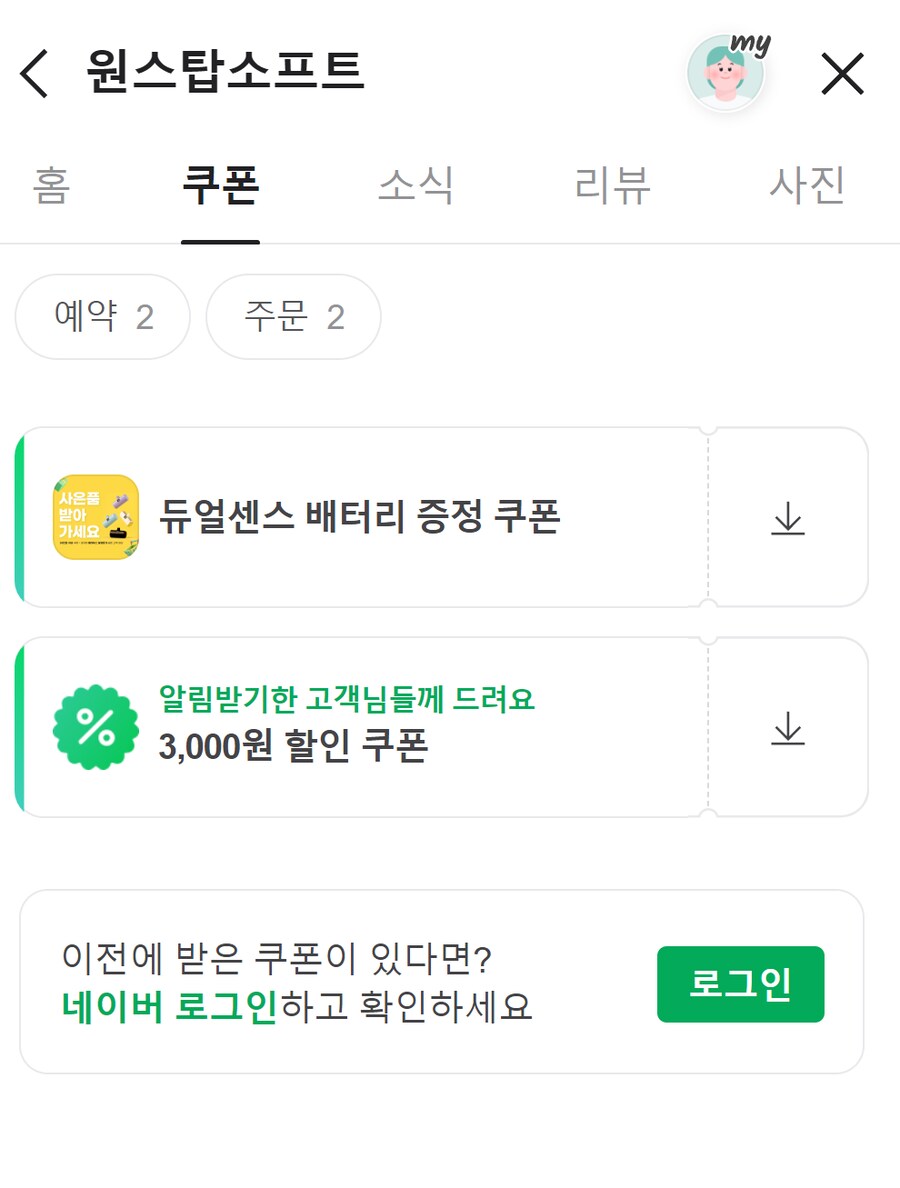
Task: Open the first coupon titled 듀얼센스 배터리 증정 쿠폰
Action: (x=360, y=518)
